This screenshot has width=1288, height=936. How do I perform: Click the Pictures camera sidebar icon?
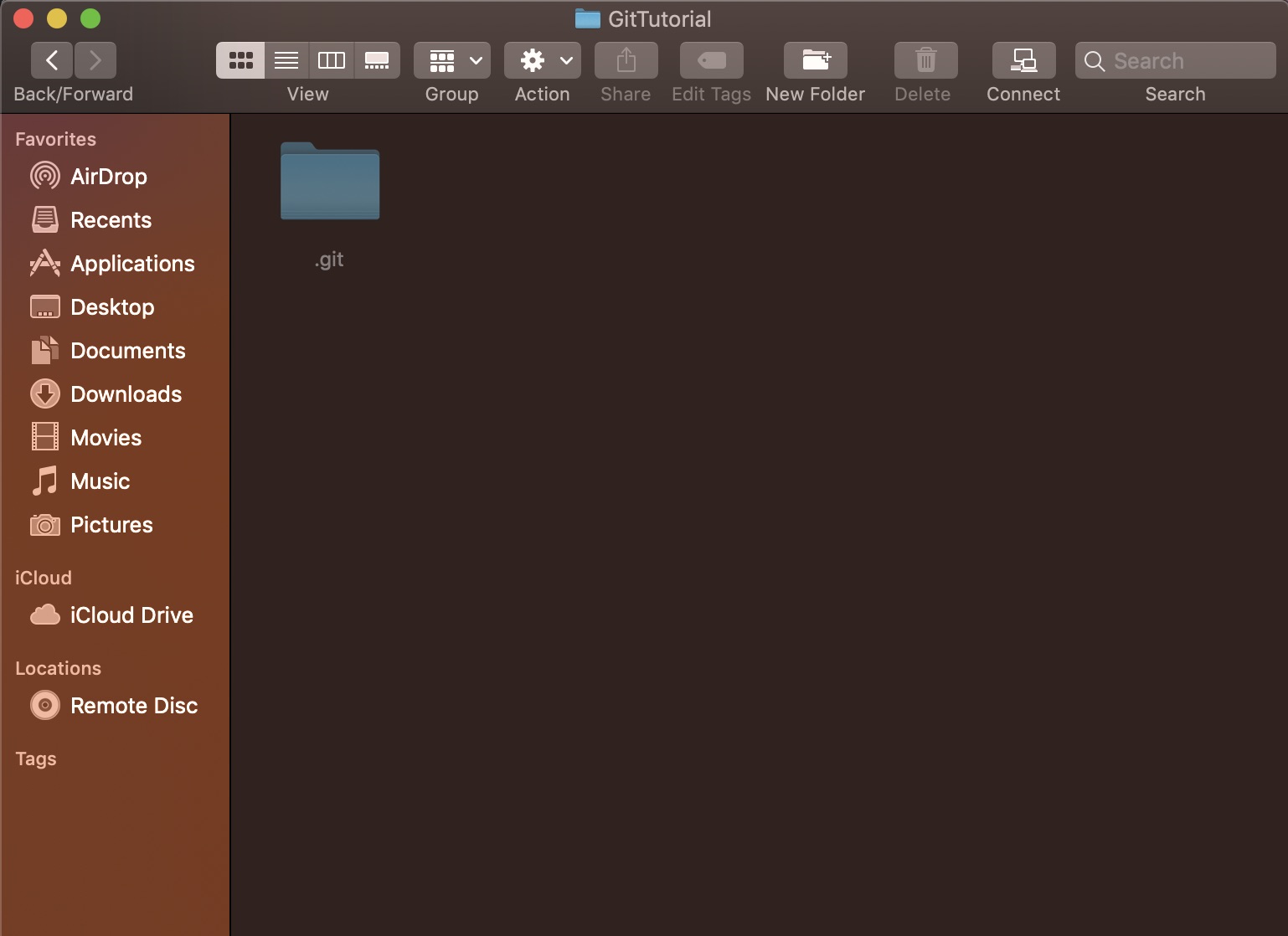point(45,525)
